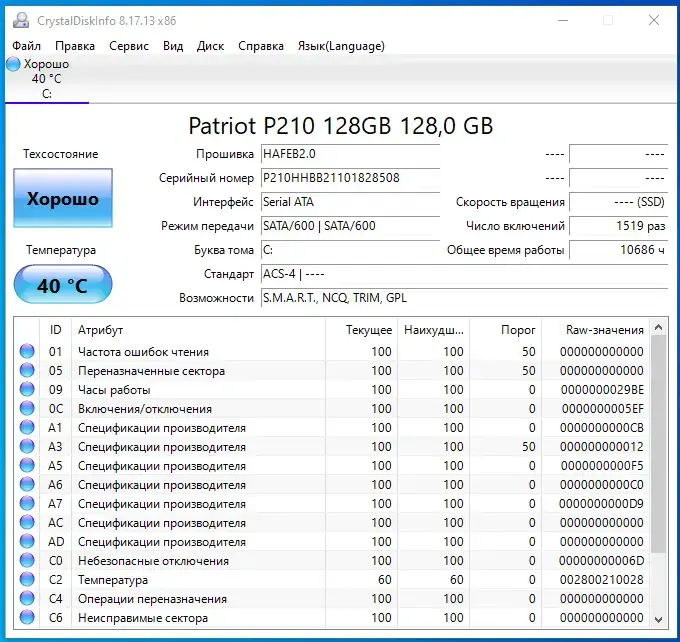Click the big Хорошо health status button

pos(63,198)
